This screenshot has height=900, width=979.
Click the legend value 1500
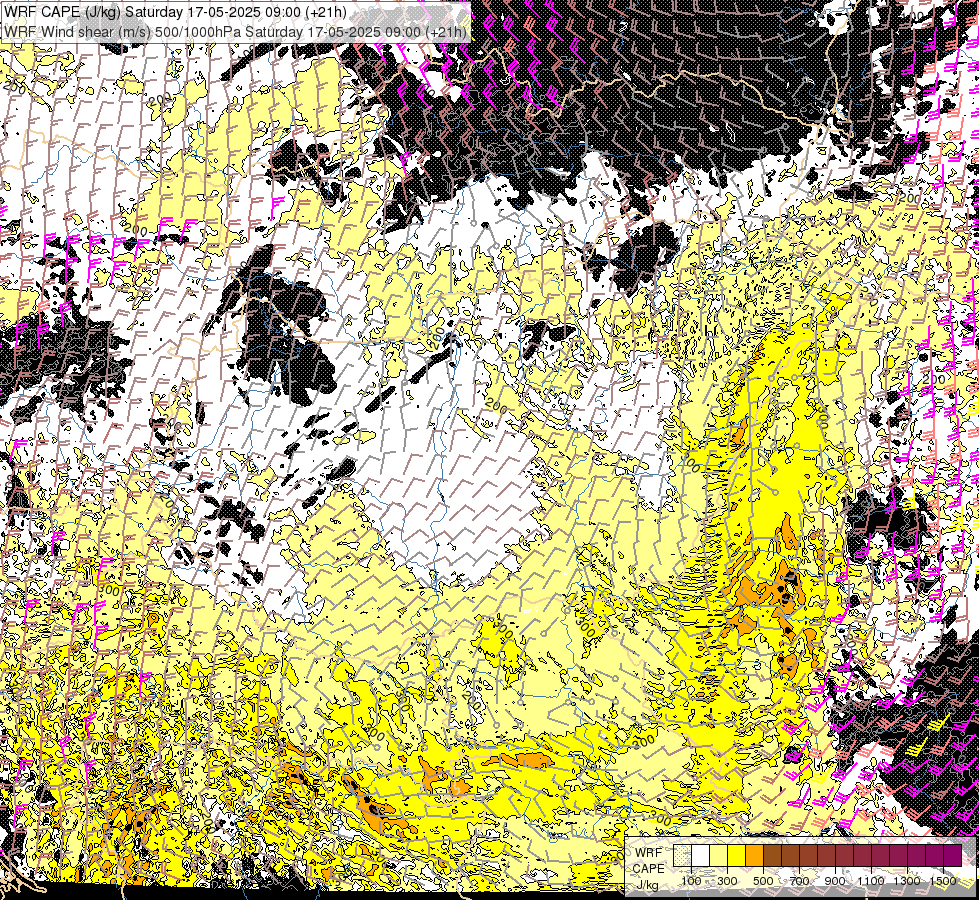coord(943,881)
